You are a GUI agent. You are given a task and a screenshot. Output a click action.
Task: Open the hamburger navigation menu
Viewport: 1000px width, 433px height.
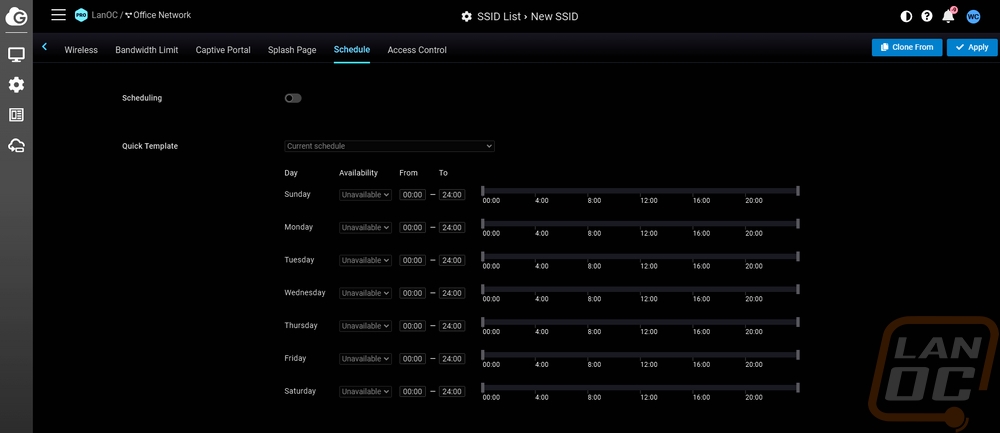point(58,15)
